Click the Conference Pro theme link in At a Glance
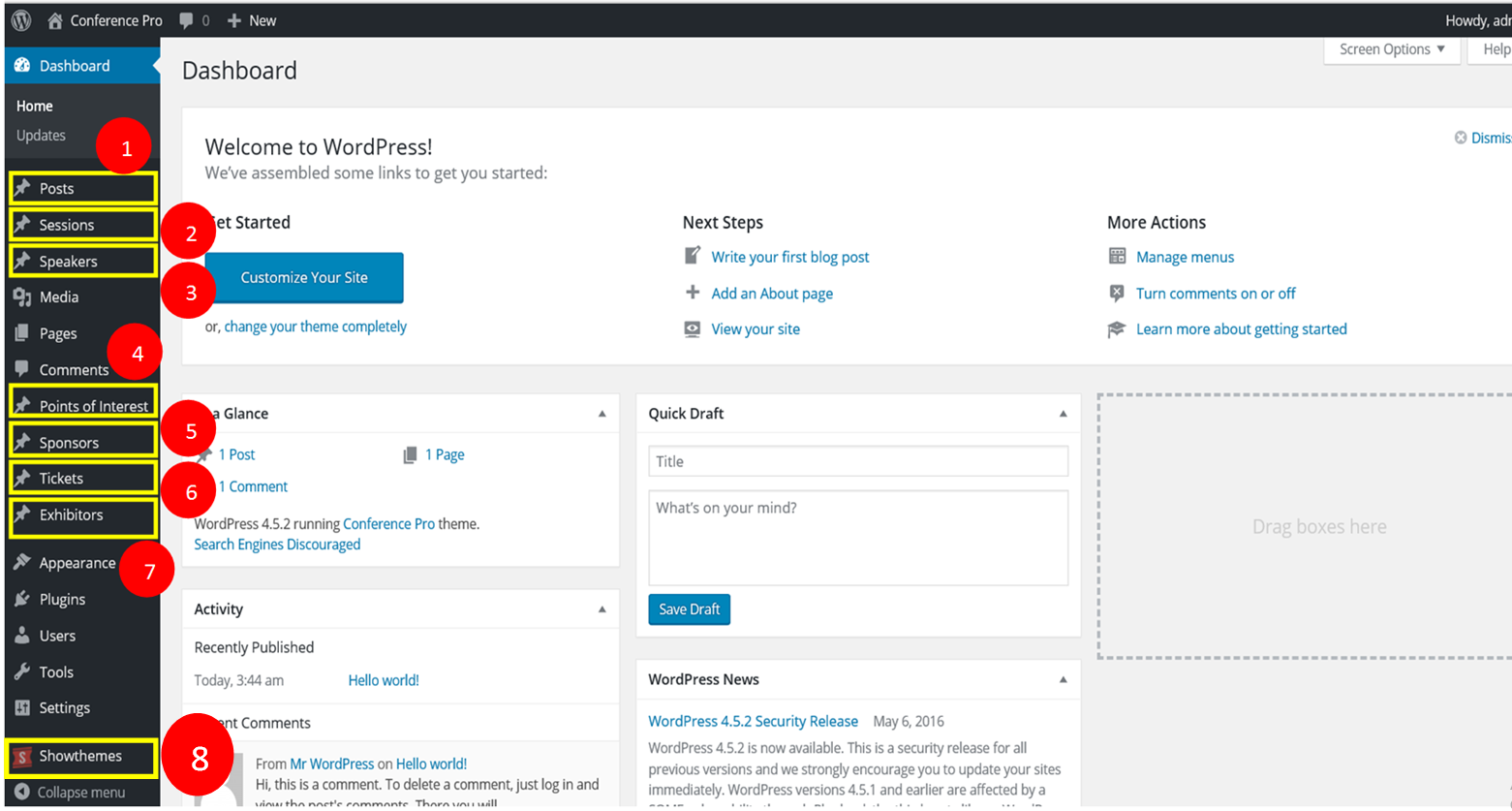1512x811 pixels. [389, 523]
